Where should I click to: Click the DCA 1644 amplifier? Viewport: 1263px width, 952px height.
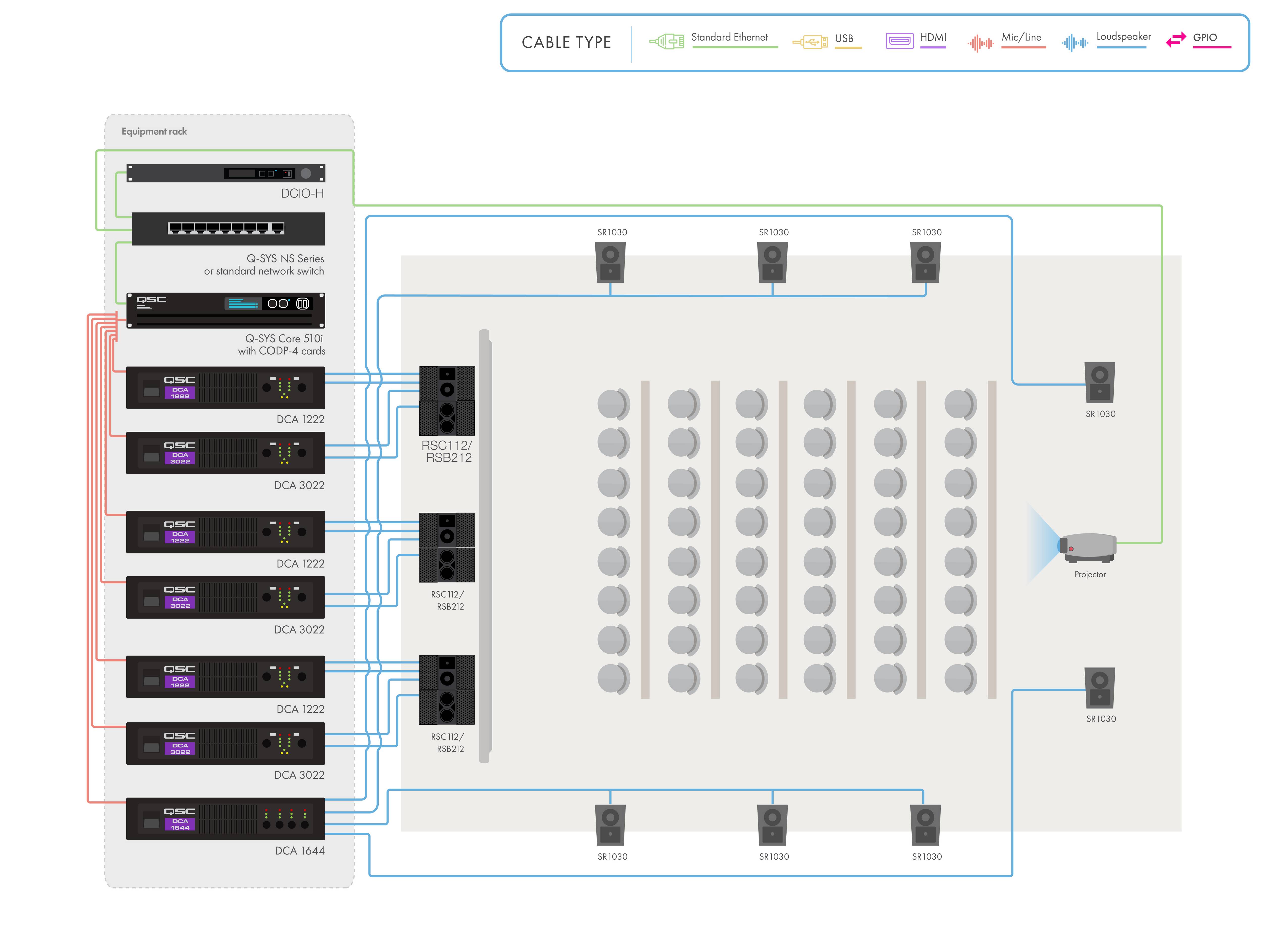226,818
